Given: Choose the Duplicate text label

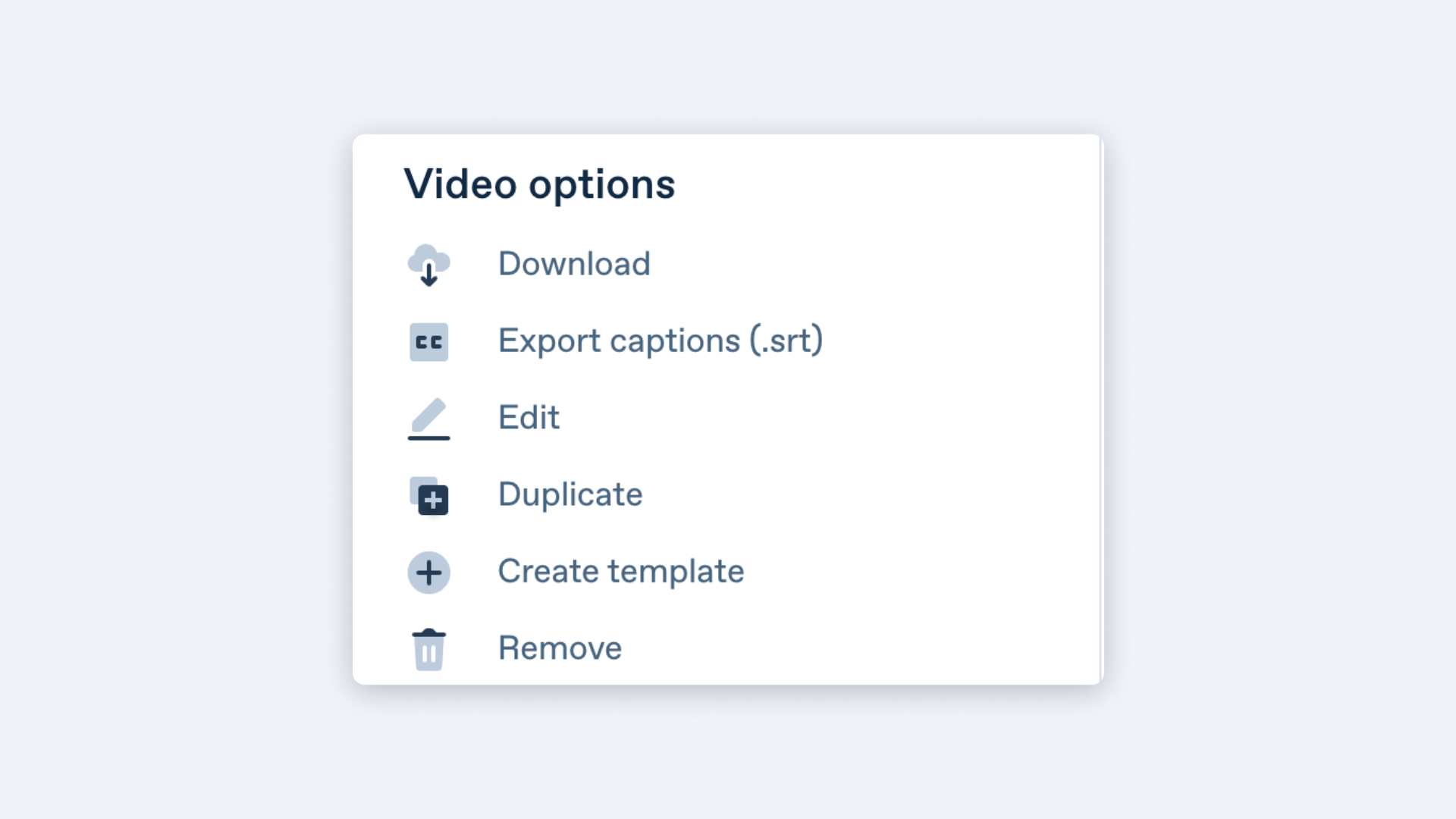Looking at the screenshot, I should click(x=570, y=494).
